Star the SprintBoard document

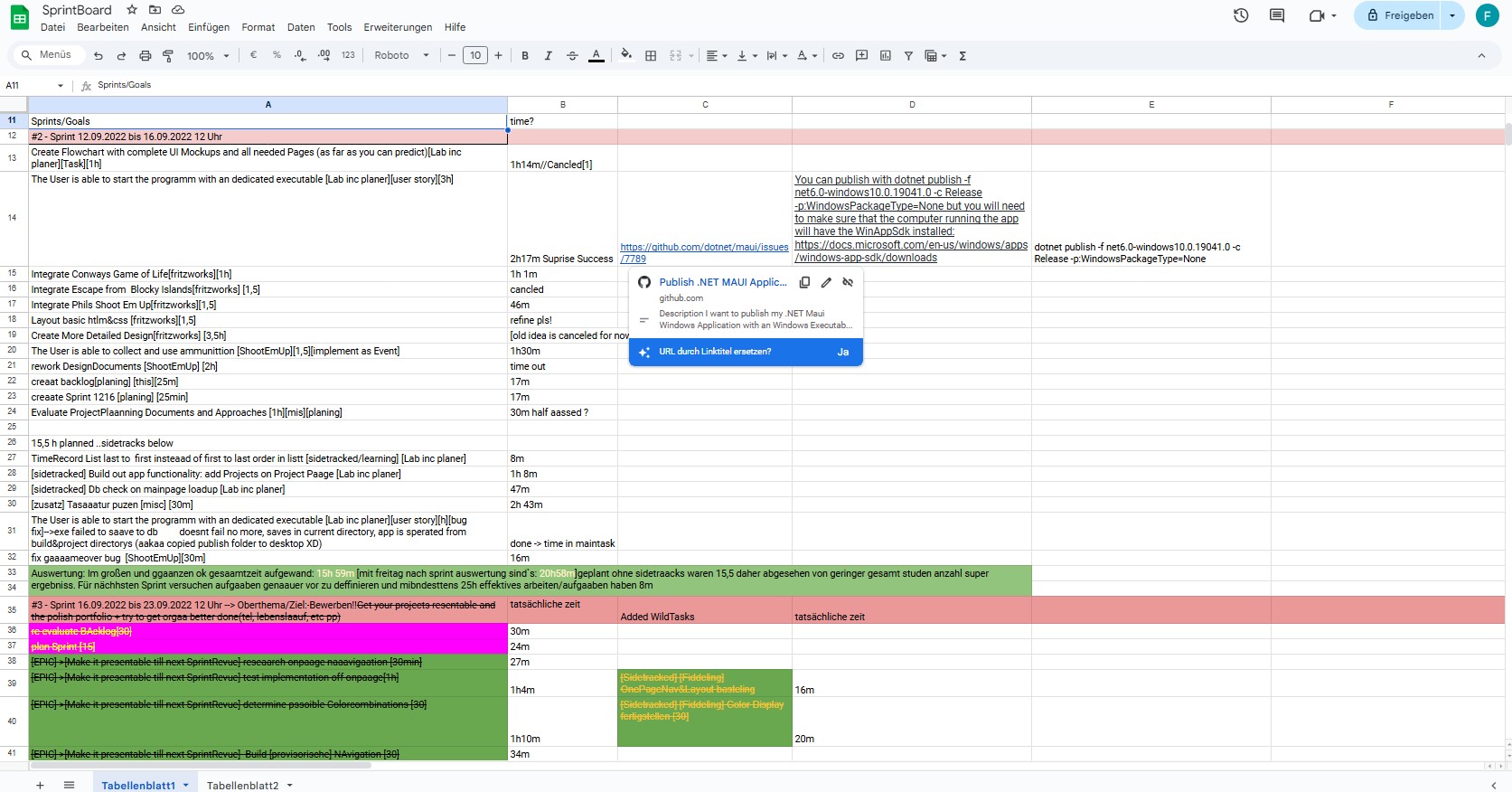click(x=132, y=10)
